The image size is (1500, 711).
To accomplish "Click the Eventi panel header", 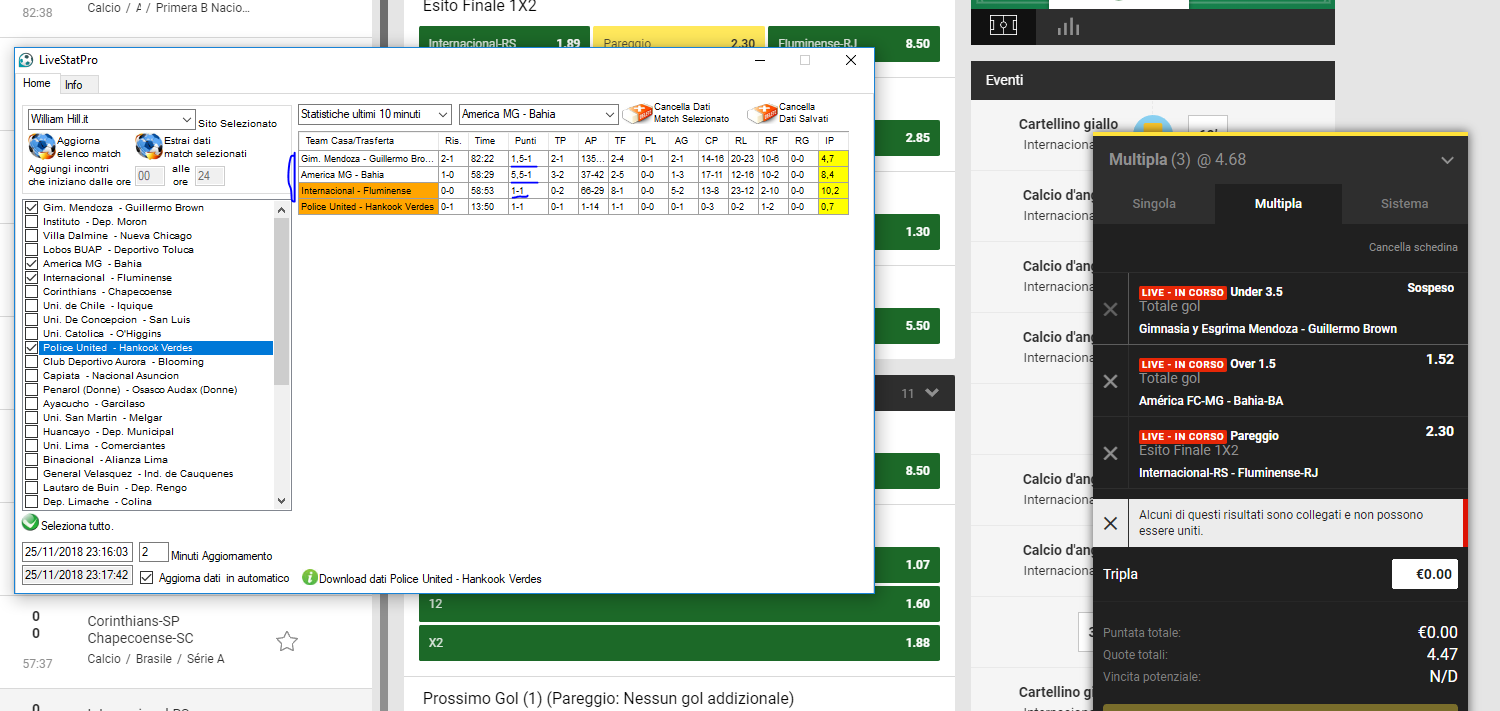I will (x=1152, y=80).
